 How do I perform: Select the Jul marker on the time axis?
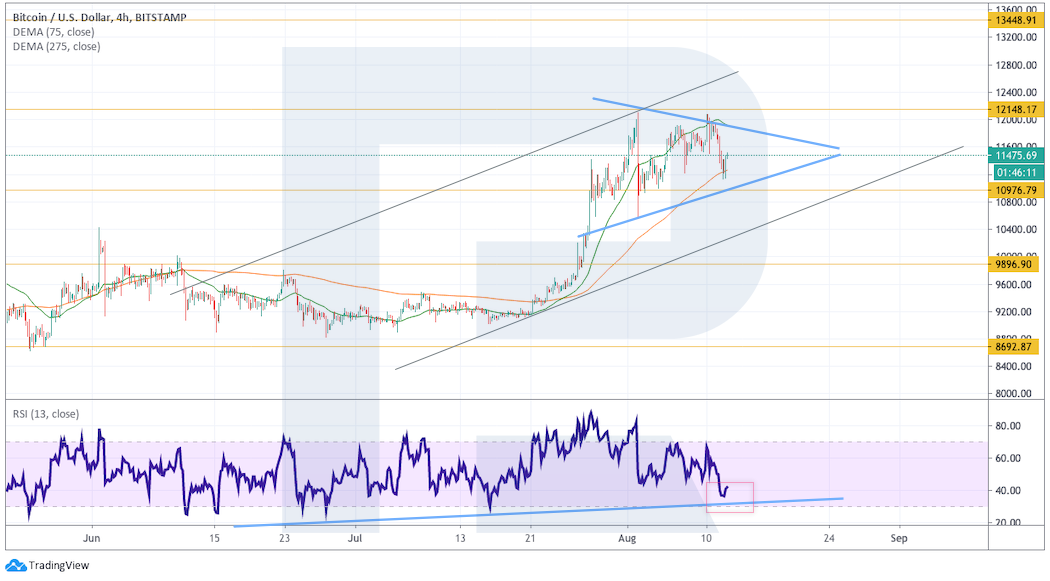pyautogui.click(x=355, y=537)
